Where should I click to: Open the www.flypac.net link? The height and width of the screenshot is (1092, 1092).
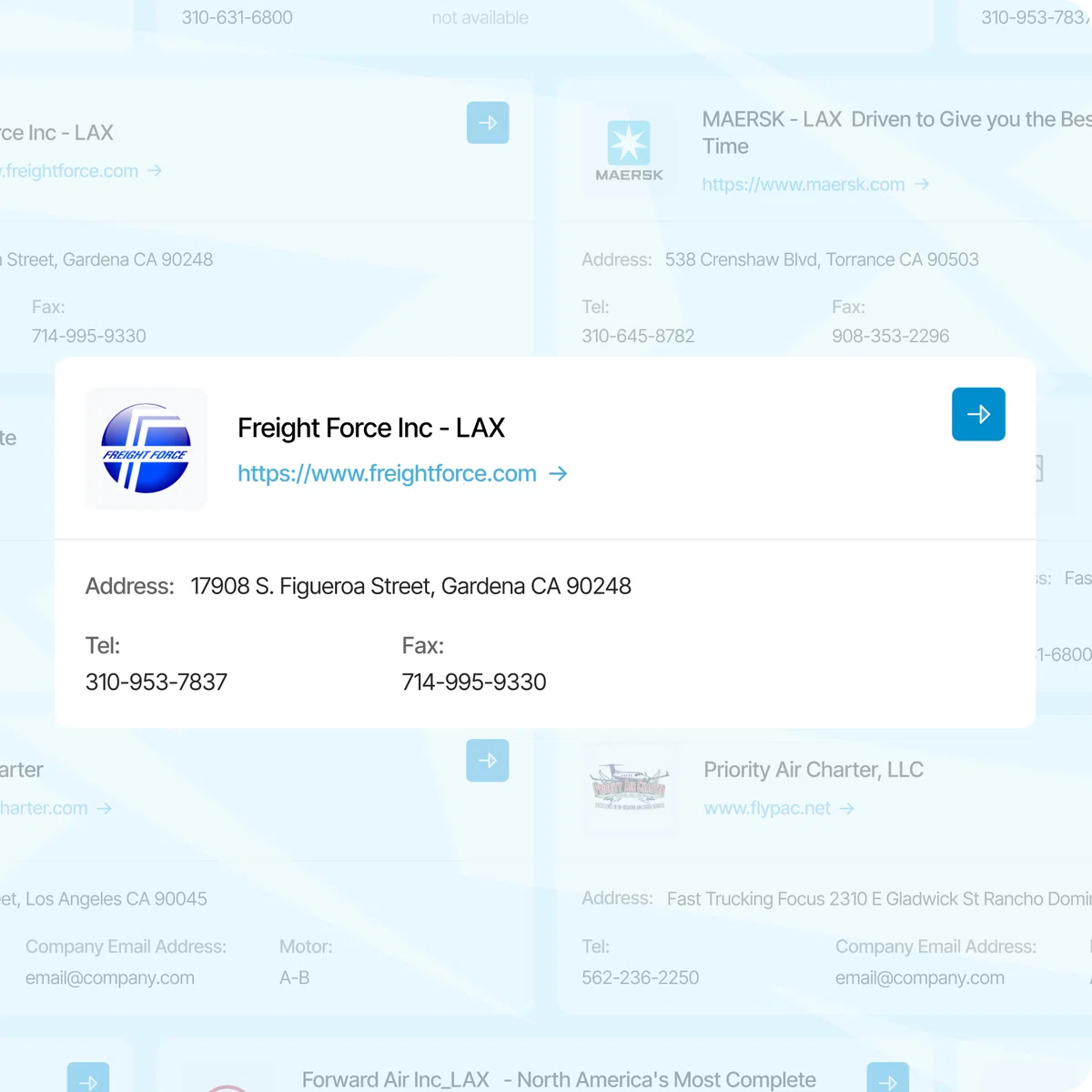click(767, 808)
